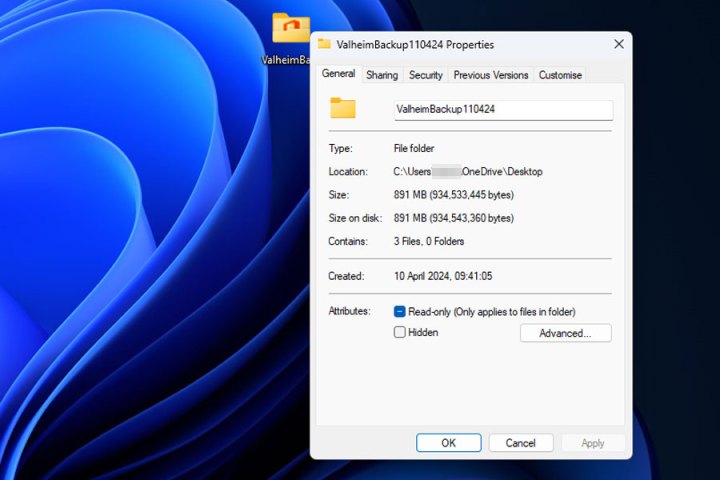
Task: Select the ValheimBackup folder icon on desktop
Action: [x=290, y=27]
